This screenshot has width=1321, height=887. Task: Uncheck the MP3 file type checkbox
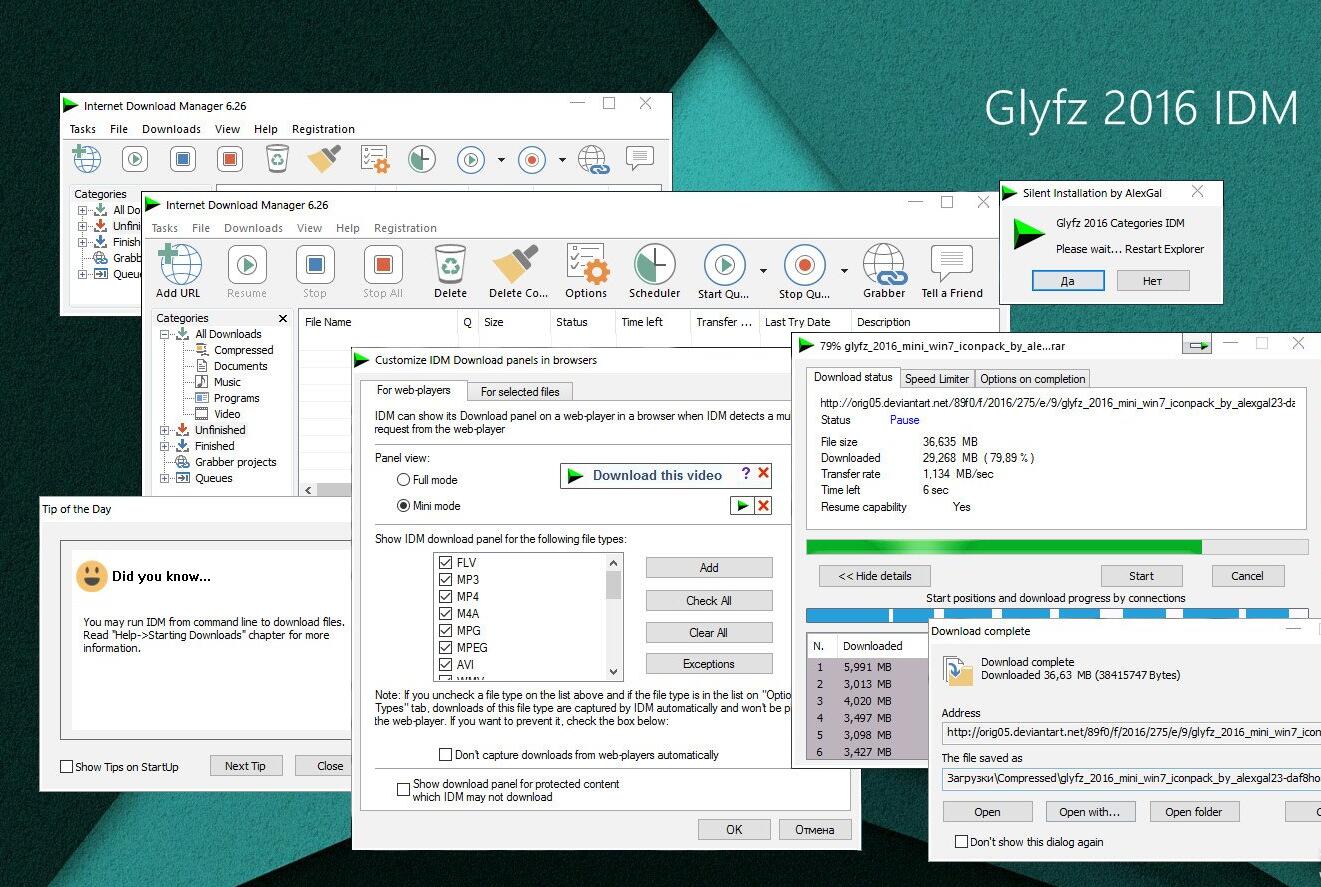click(x=446, y=580)
